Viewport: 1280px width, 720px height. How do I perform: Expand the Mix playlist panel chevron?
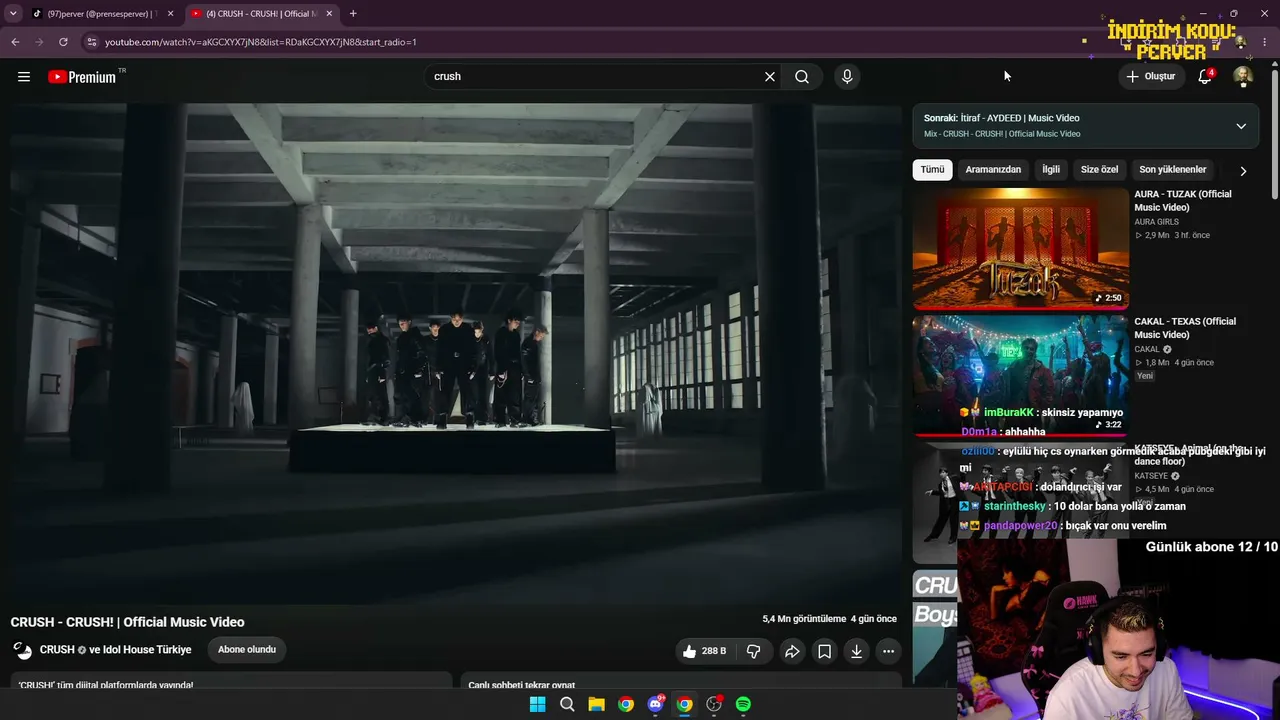click(x=1241, y=126)
